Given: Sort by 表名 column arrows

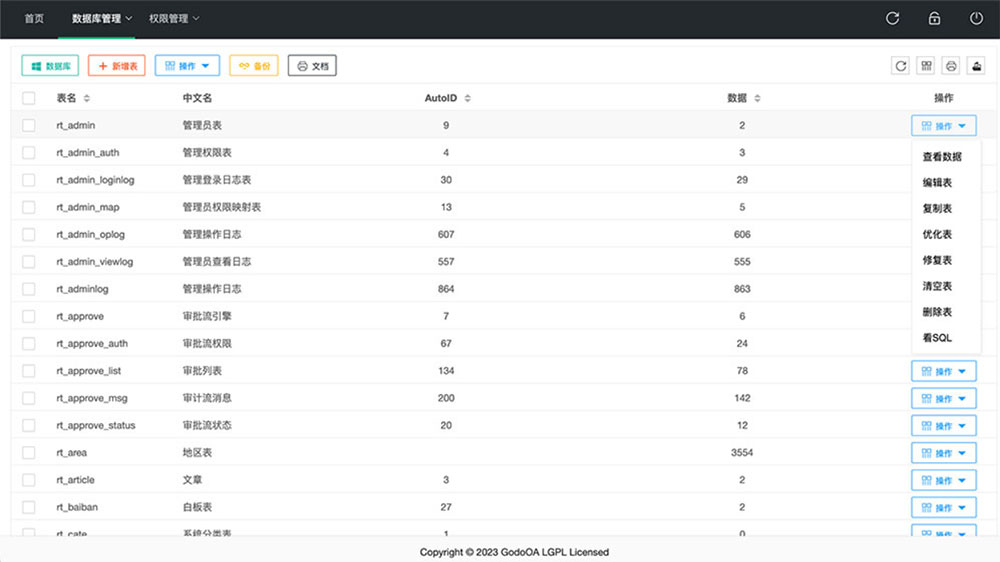Looking at the screenshot, I should [x=87, y=98].
